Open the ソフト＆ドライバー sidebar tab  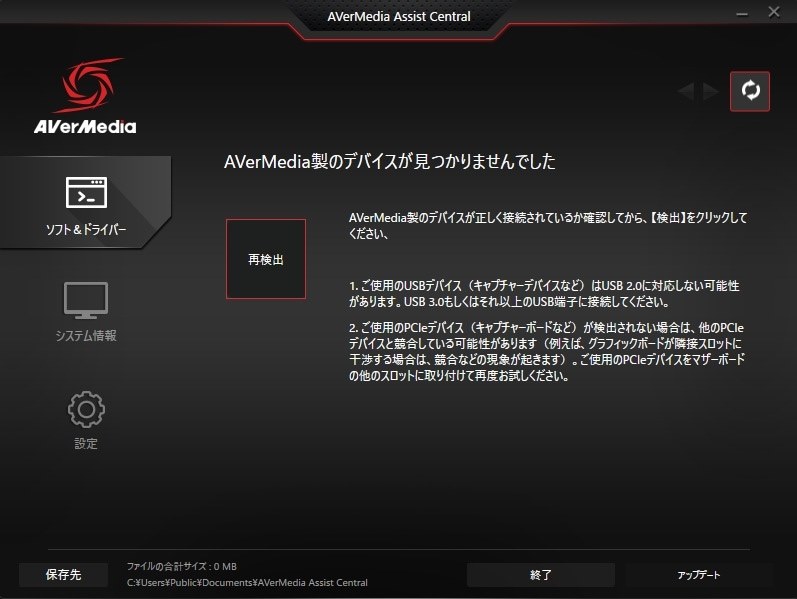tap(85, 202)
